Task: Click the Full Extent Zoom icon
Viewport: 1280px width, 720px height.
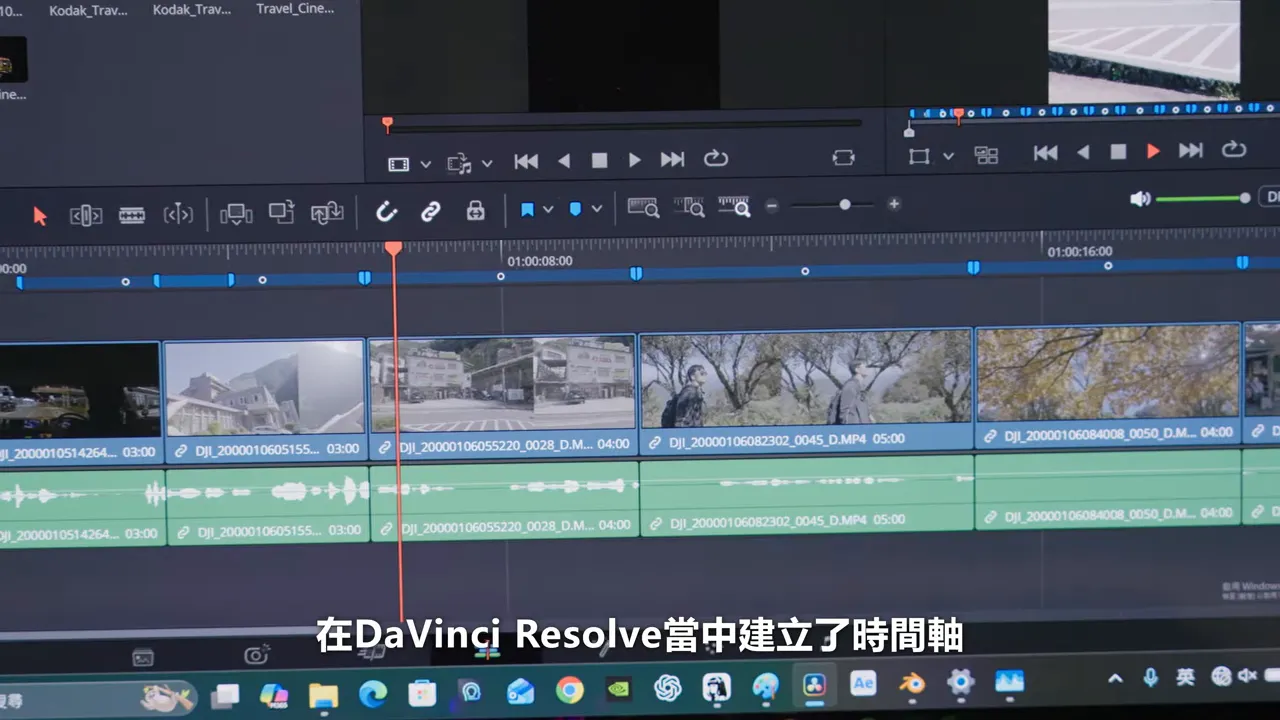Action: click(643, 207)
